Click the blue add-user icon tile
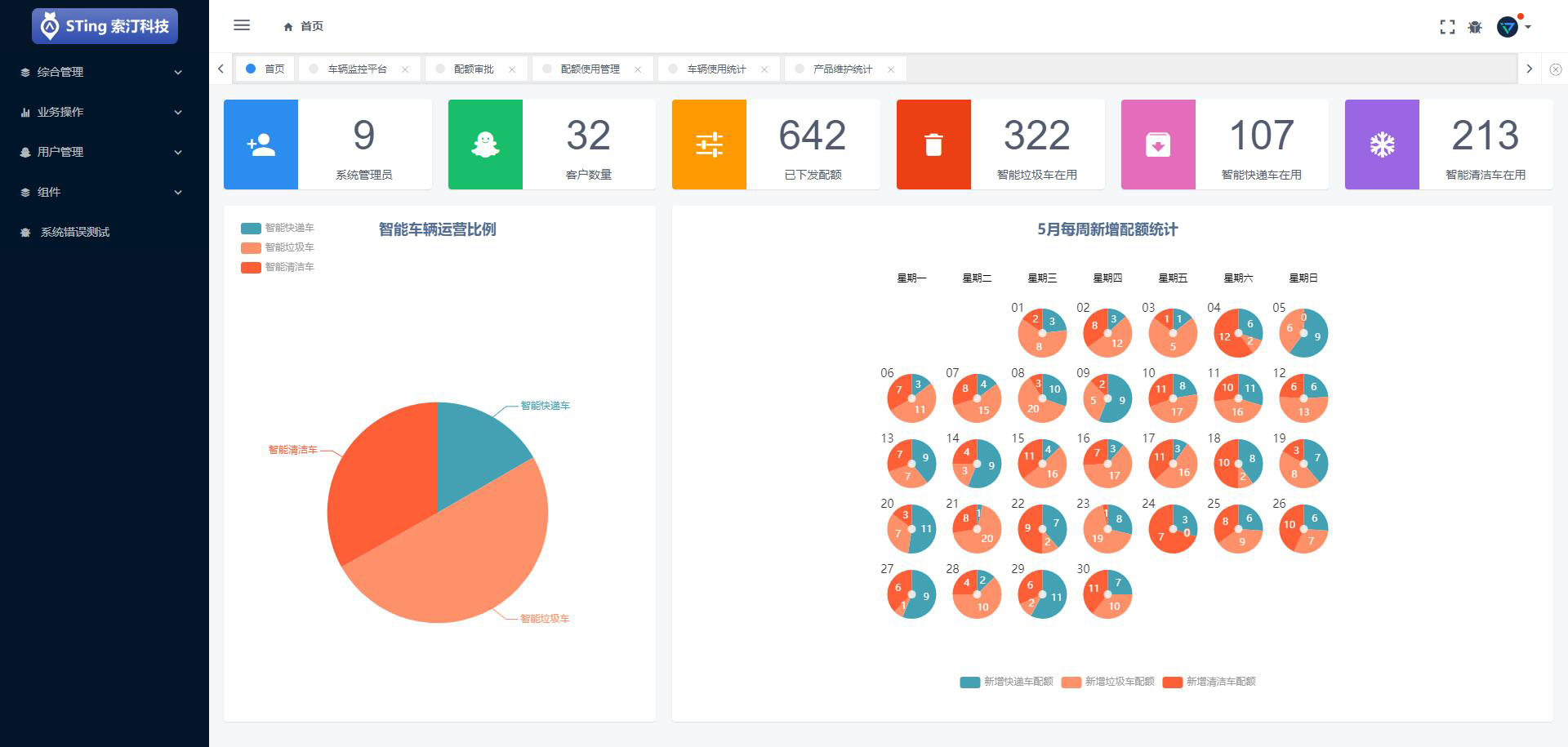The height and width of the screenshot is (747, 1568). [261, 145]
